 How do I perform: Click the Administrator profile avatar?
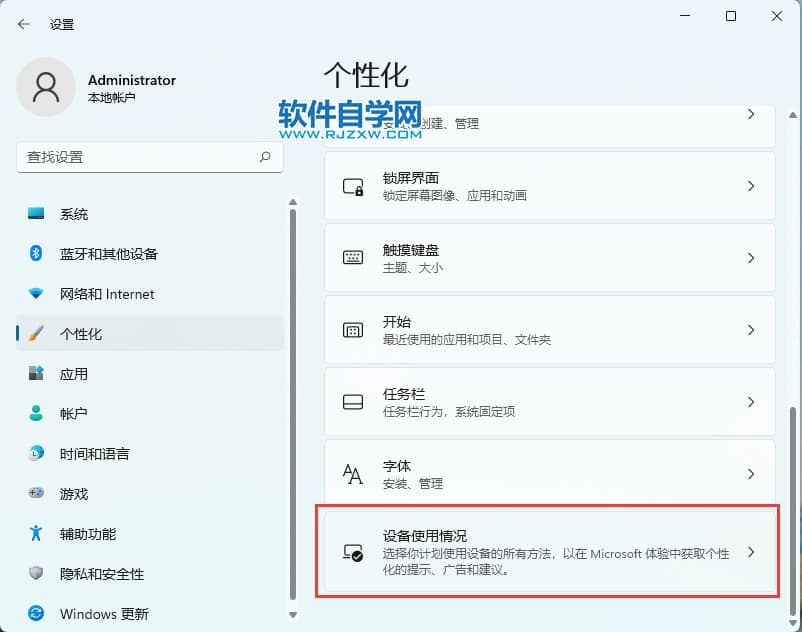(x=46, y=87)
